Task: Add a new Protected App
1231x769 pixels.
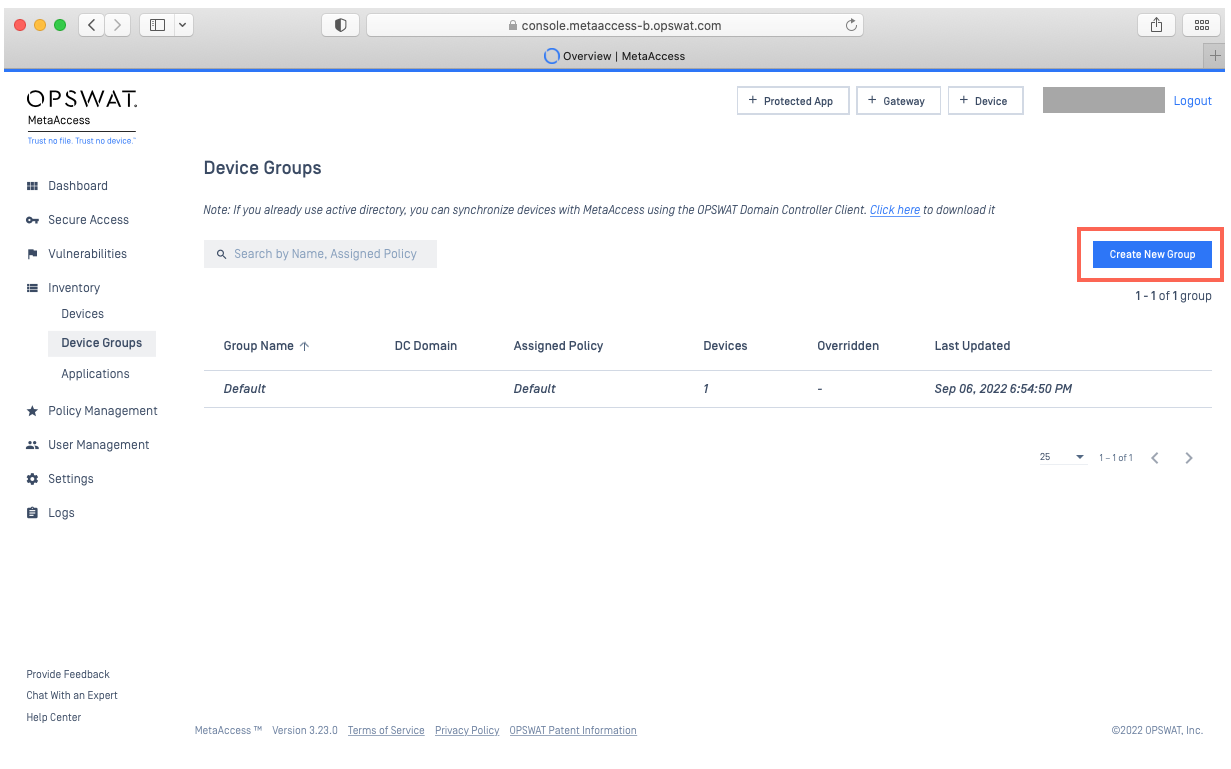Action: point(792,101)
